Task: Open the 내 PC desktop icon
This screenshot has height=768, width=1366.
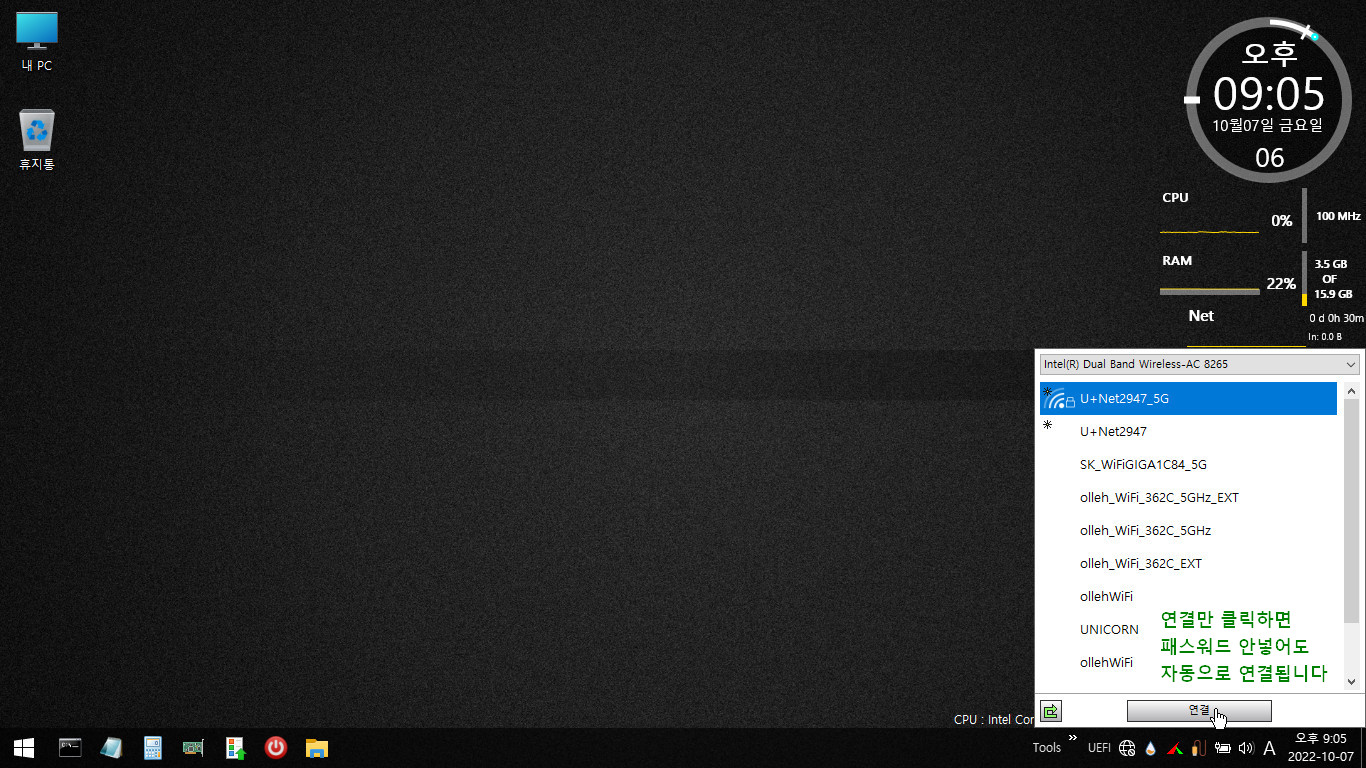Action: (37, 43)
